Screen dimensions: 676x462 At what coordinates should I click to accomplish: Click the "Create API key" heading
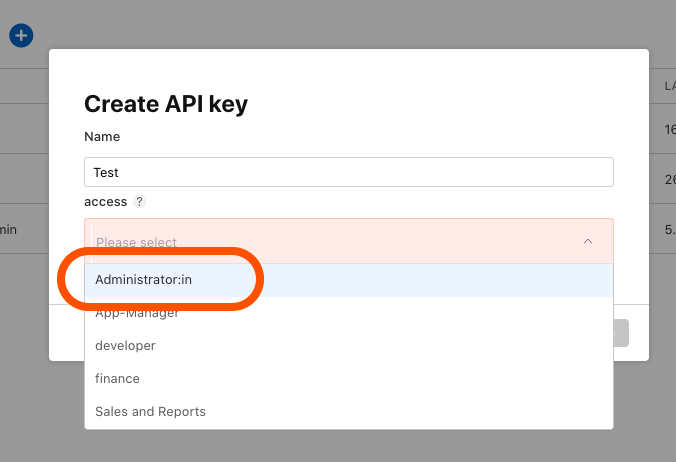[166, 104]
